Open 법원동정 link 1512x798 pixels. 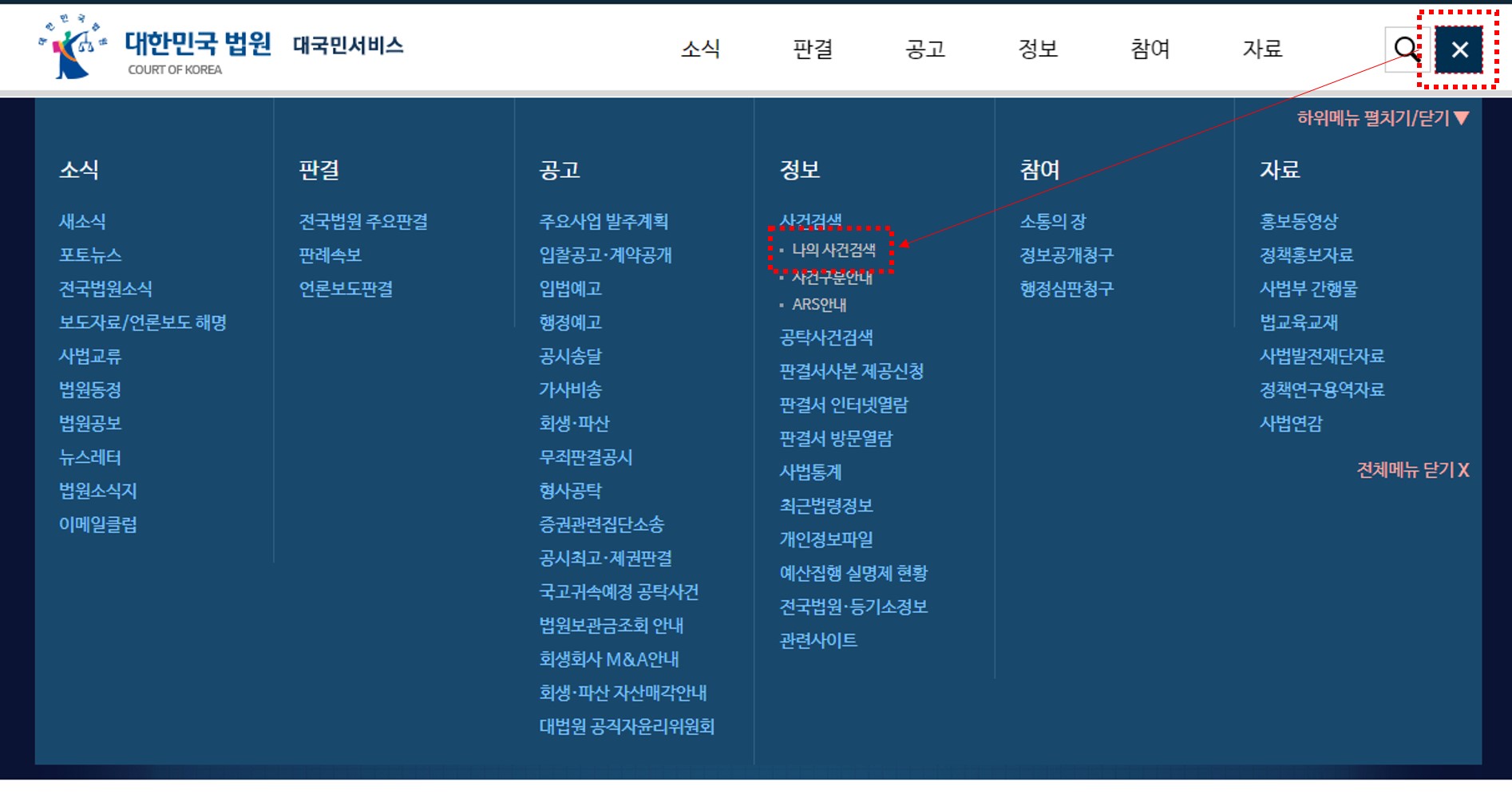pyautogui.click(x=90, y=390)
